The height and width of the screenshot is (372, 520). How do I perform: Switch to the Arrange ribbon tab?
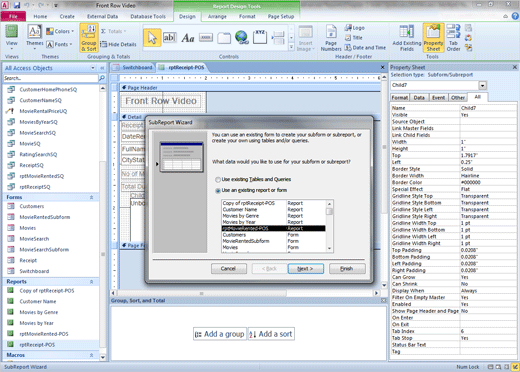[217, 16]
